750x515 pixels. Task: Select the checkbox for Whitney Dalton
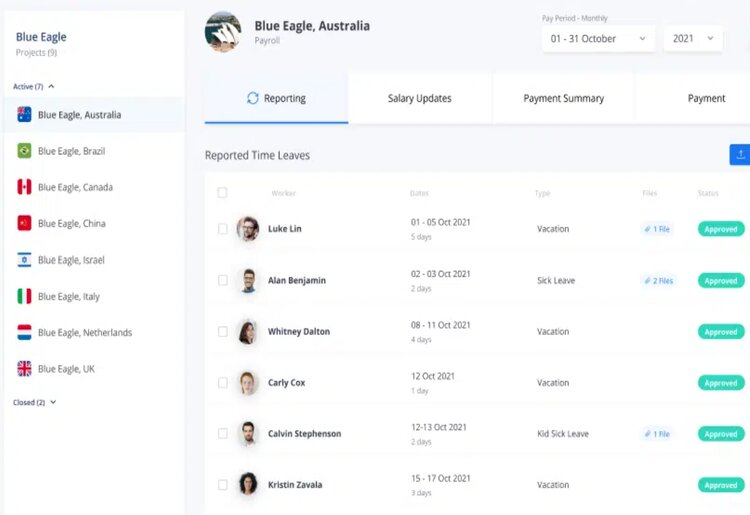tap(223, 332)
